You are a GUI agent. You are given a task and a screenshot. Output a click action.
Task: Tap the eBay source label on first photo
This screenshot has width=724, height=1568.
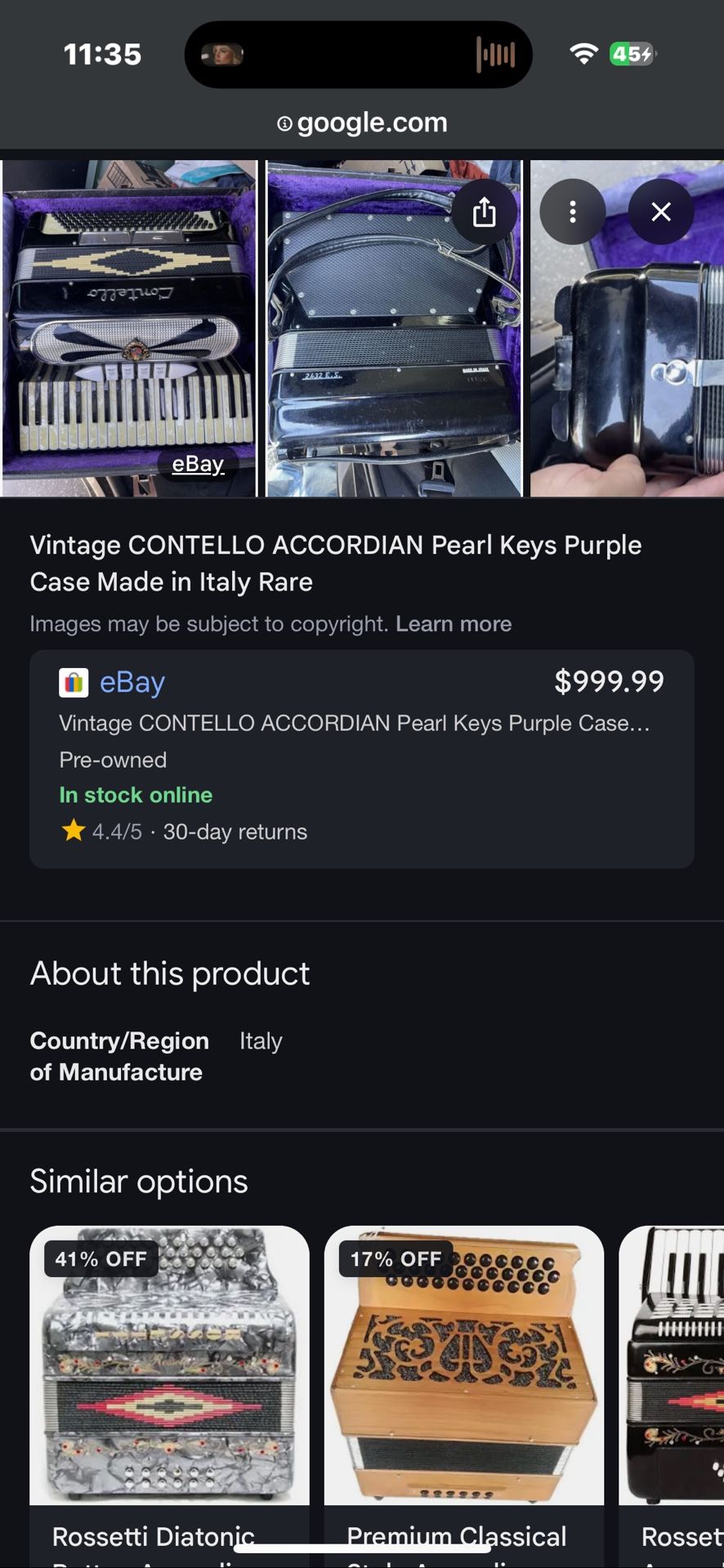coord(198,464)
